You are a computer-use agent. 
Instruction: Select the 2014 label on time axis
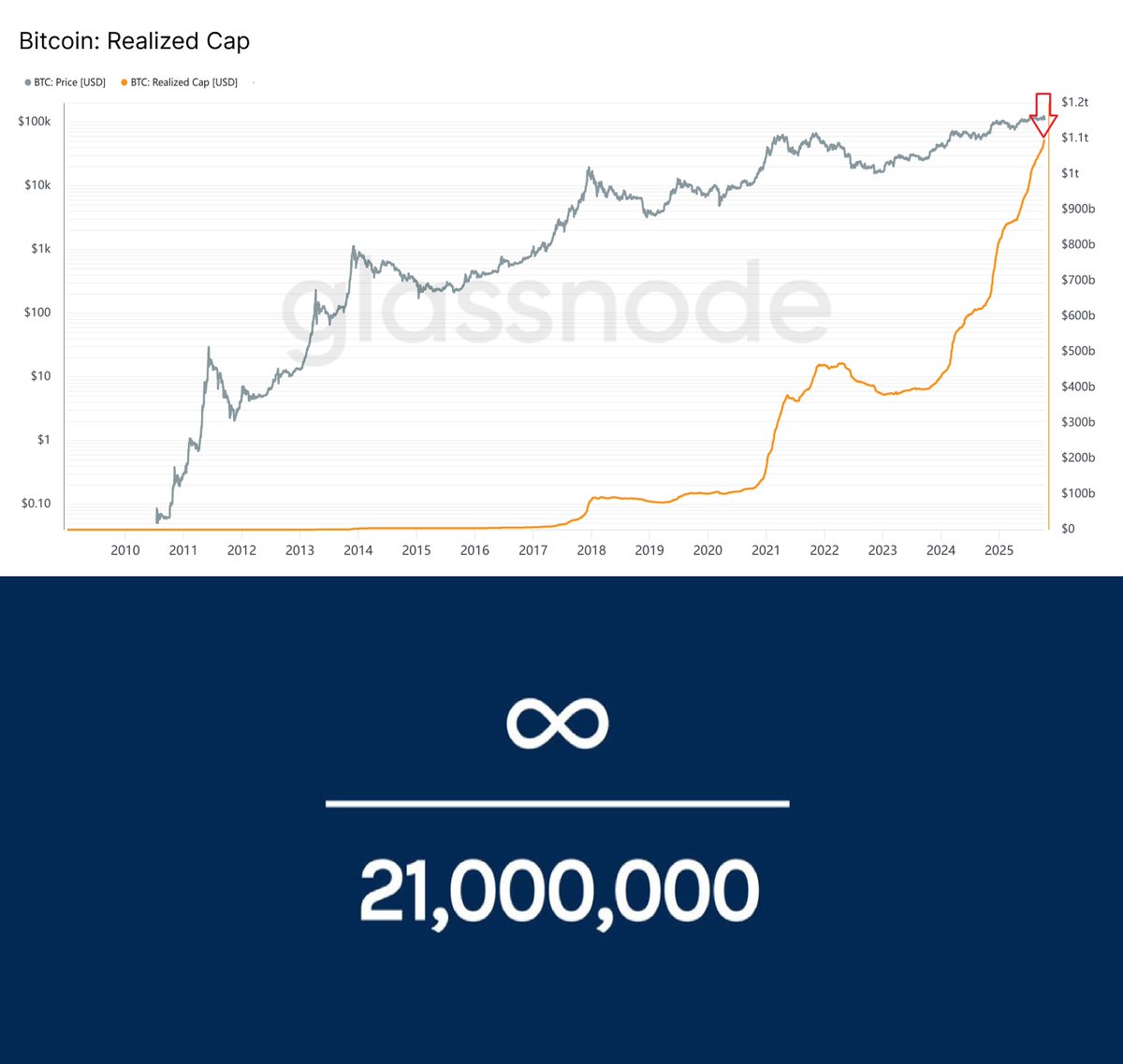click(x=358, y=550)
